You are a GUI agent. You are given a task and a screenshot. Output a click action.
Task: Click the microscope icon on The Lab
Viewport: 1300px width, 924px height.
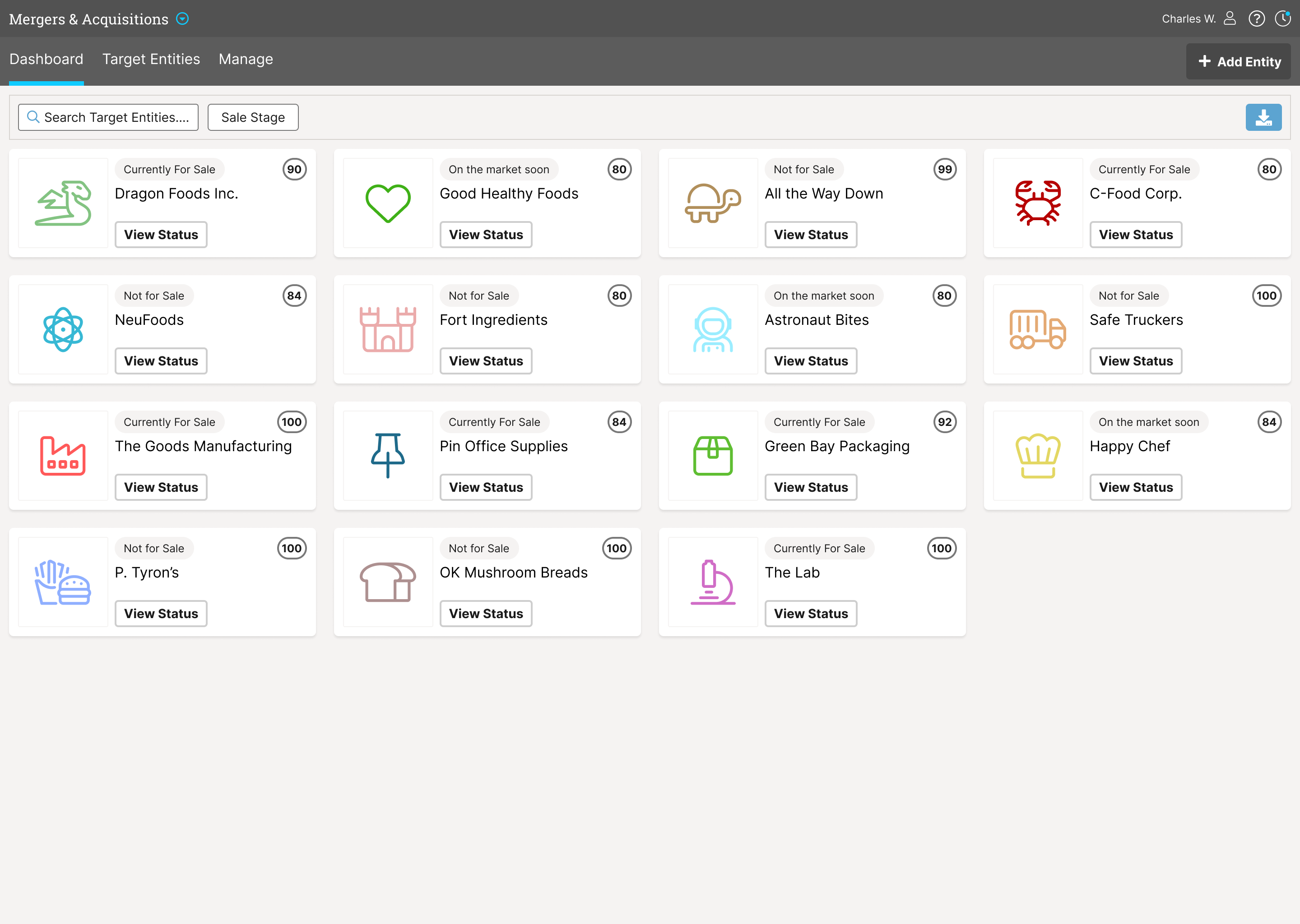pos(712,582)
